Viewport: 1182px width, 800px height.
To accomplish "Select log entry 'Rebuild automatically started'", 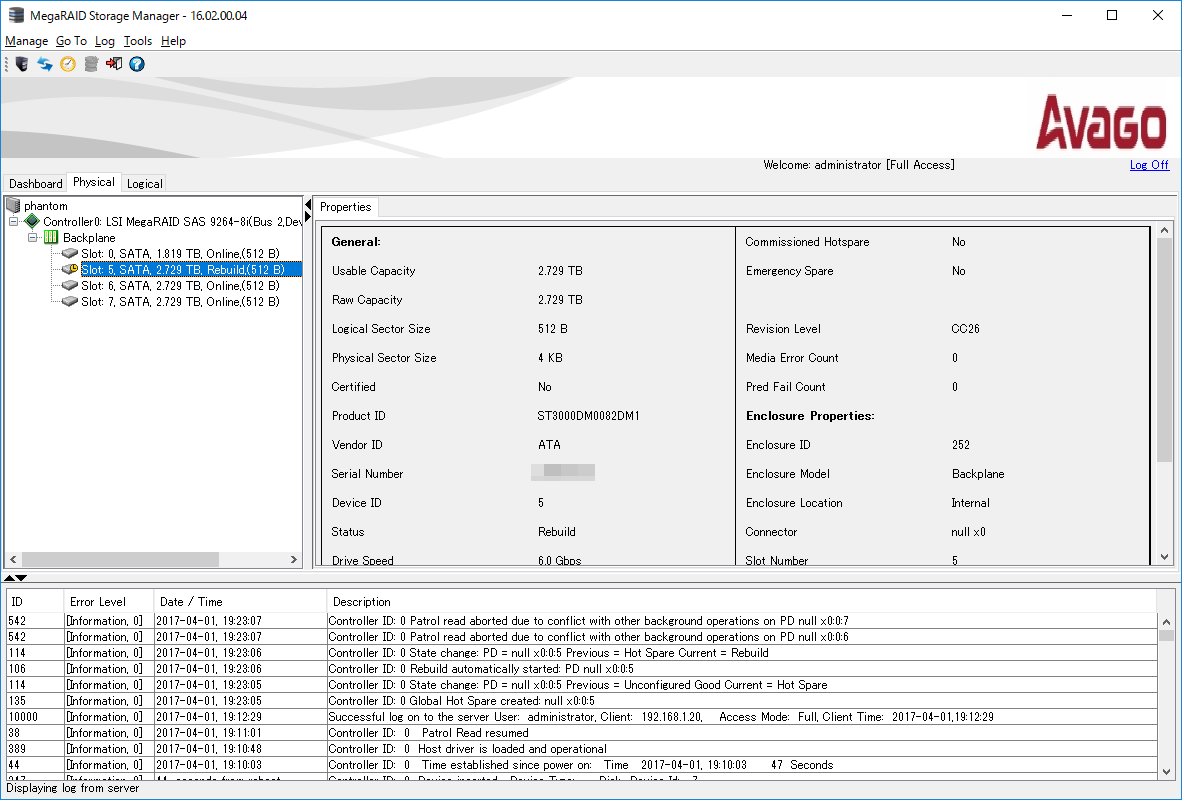I will pyautogui.click(x=582, y=669).
